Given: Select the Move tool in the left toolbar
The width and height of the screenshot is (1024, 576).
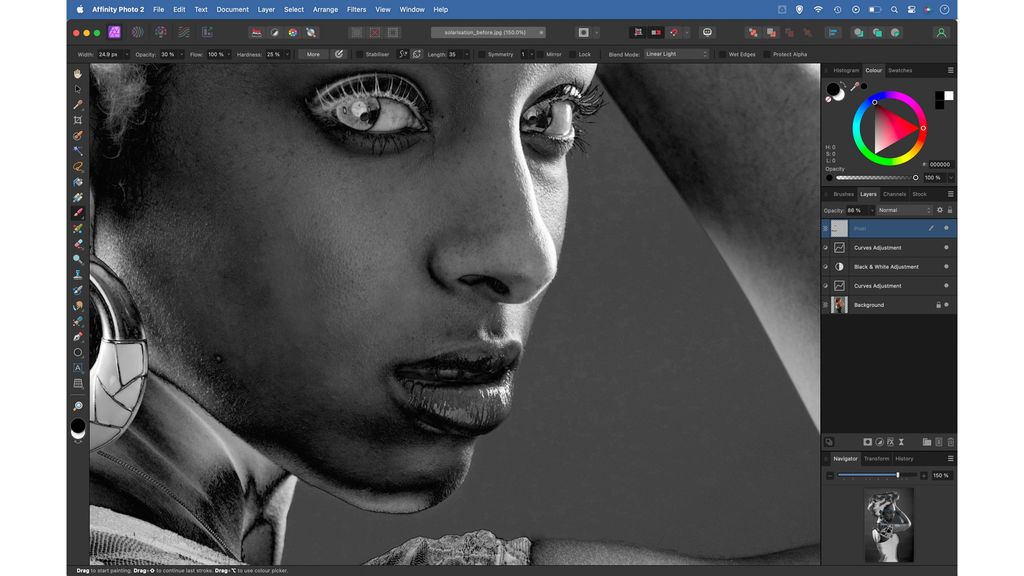Looking at the screenshot, I should [x=77, y=89].
